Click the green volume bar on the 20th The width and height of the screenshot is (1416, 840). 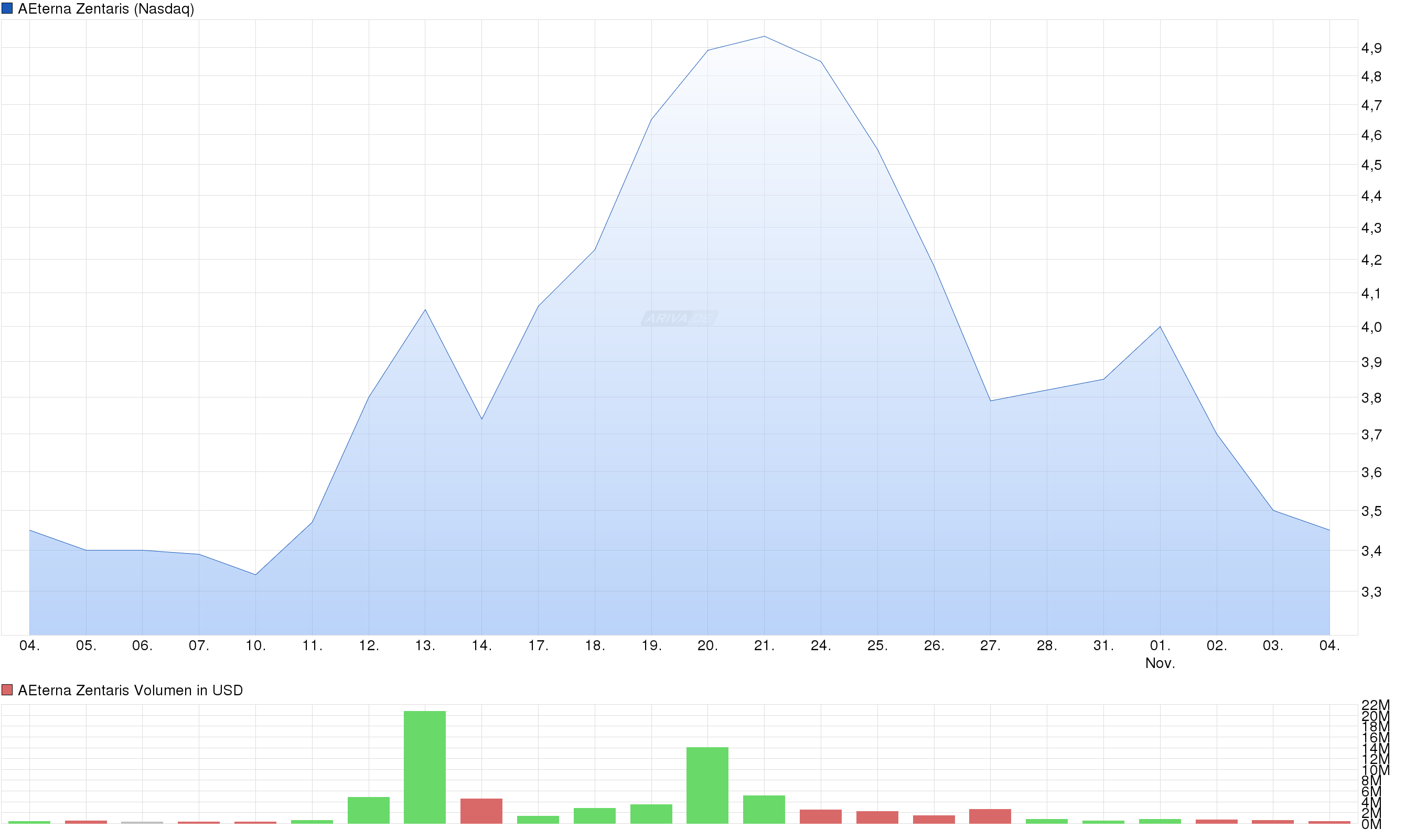point(707,785)
